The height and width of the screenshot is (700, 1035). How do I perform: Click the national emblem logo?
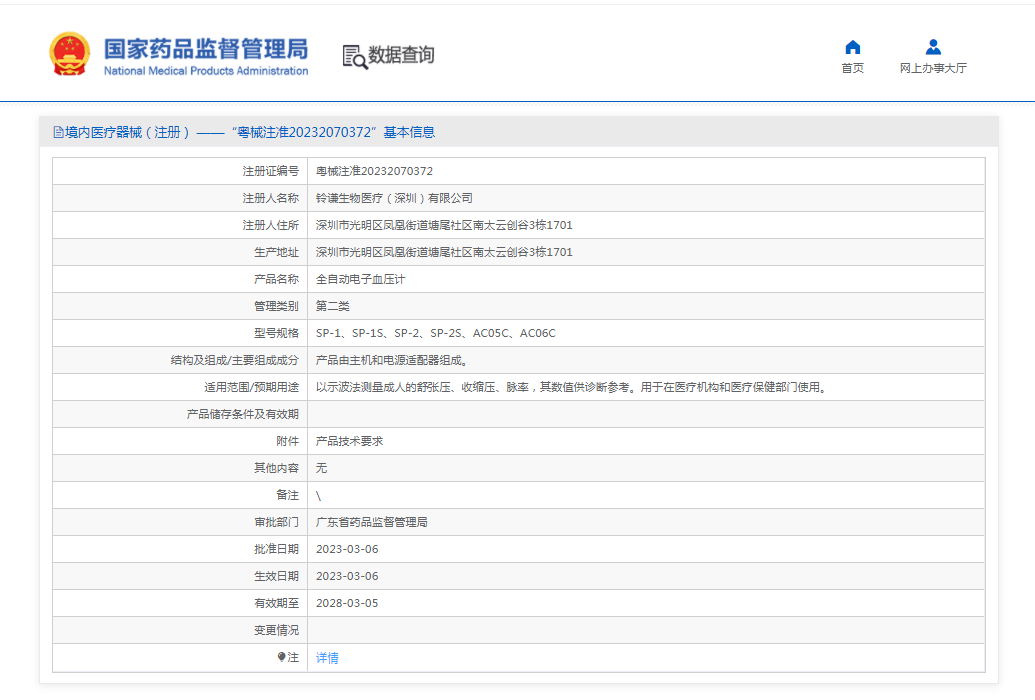[69, 54]
